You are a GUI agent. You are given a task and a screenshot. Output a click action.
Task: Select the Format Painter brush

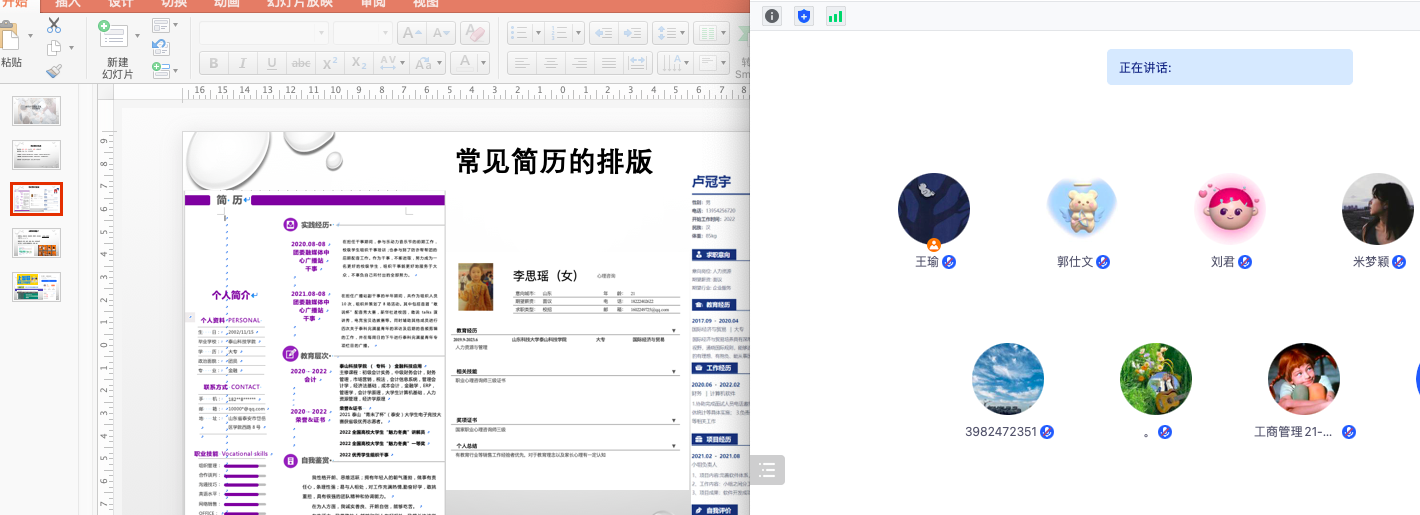click(54, 70)
